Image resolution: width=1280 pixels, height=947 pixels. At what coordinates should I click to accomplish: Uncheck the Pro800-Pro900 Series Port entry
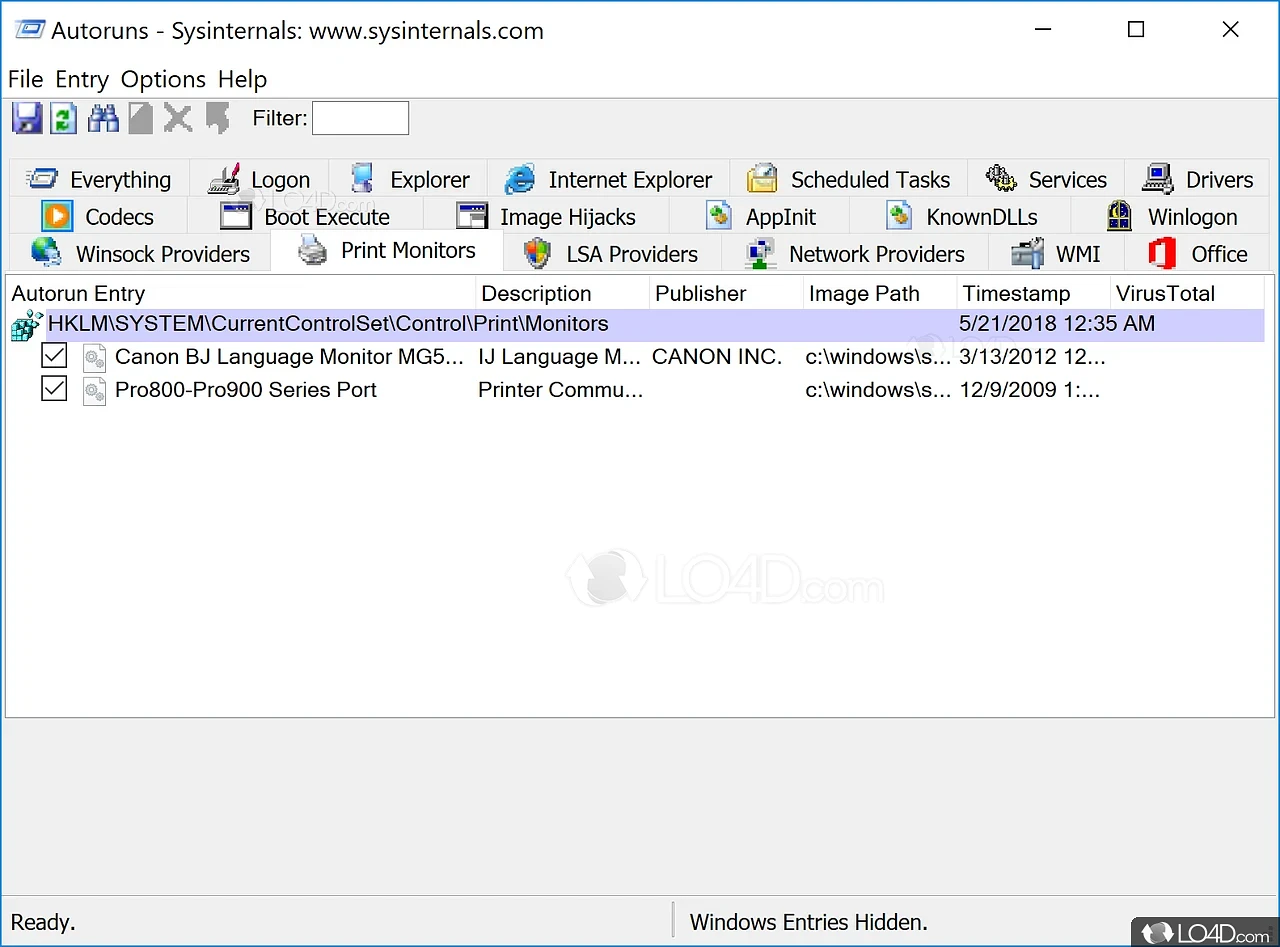tap(54, 389)
